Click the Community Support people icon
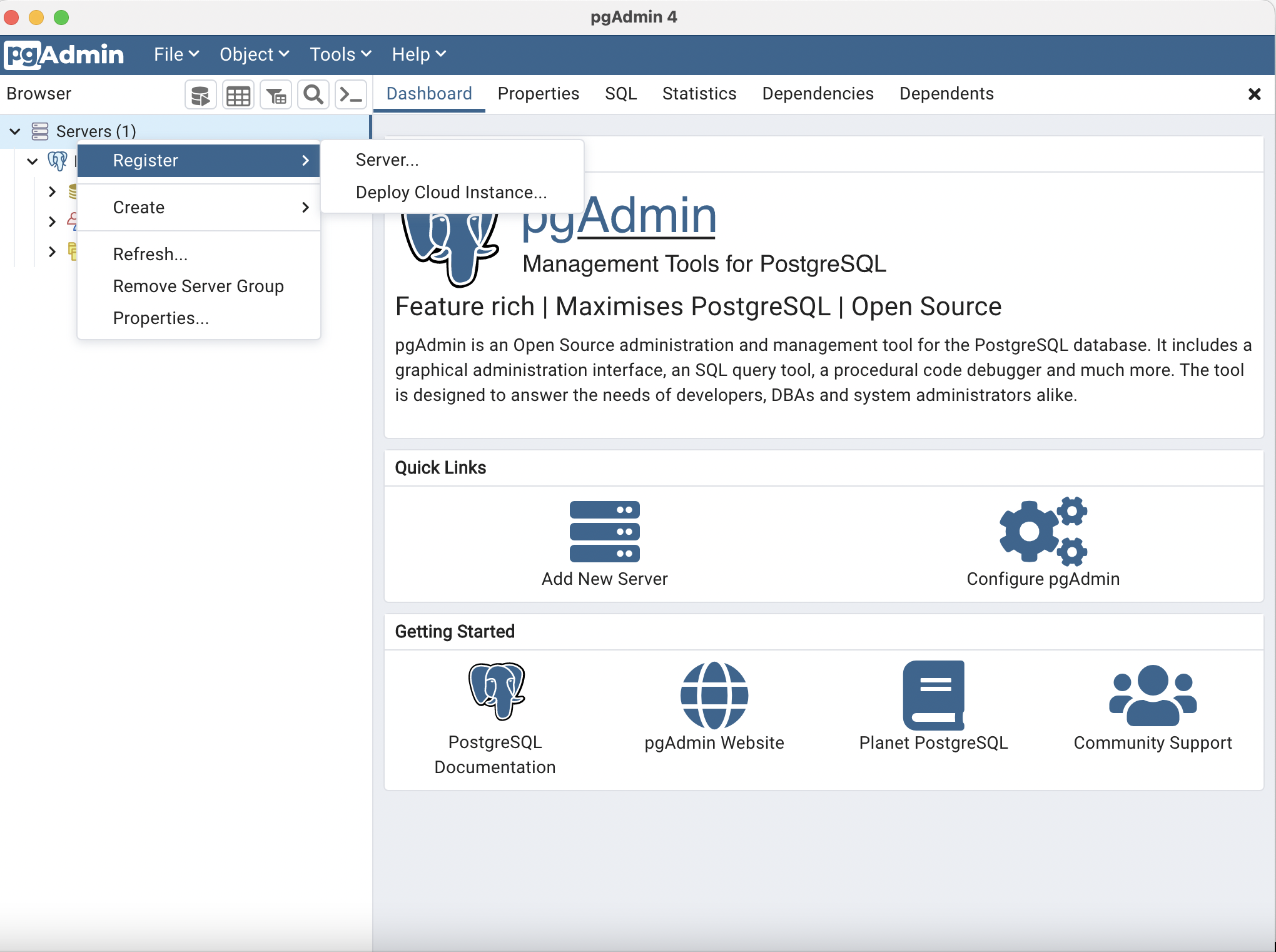Viewport: 1276px width, 952px height. pyautogui.click(x=1152, y=695)
